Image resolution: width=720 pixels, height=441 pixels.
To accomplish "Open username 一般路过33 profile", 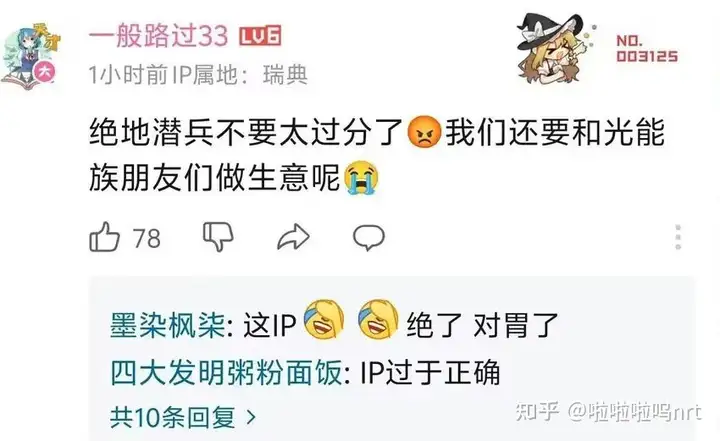I will point(158,35).
